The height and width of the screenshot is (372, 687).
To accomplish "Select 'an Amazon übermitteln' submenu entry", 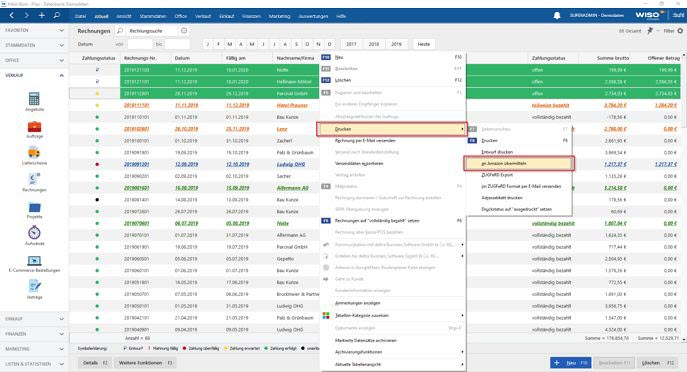I will coord(519,163).
